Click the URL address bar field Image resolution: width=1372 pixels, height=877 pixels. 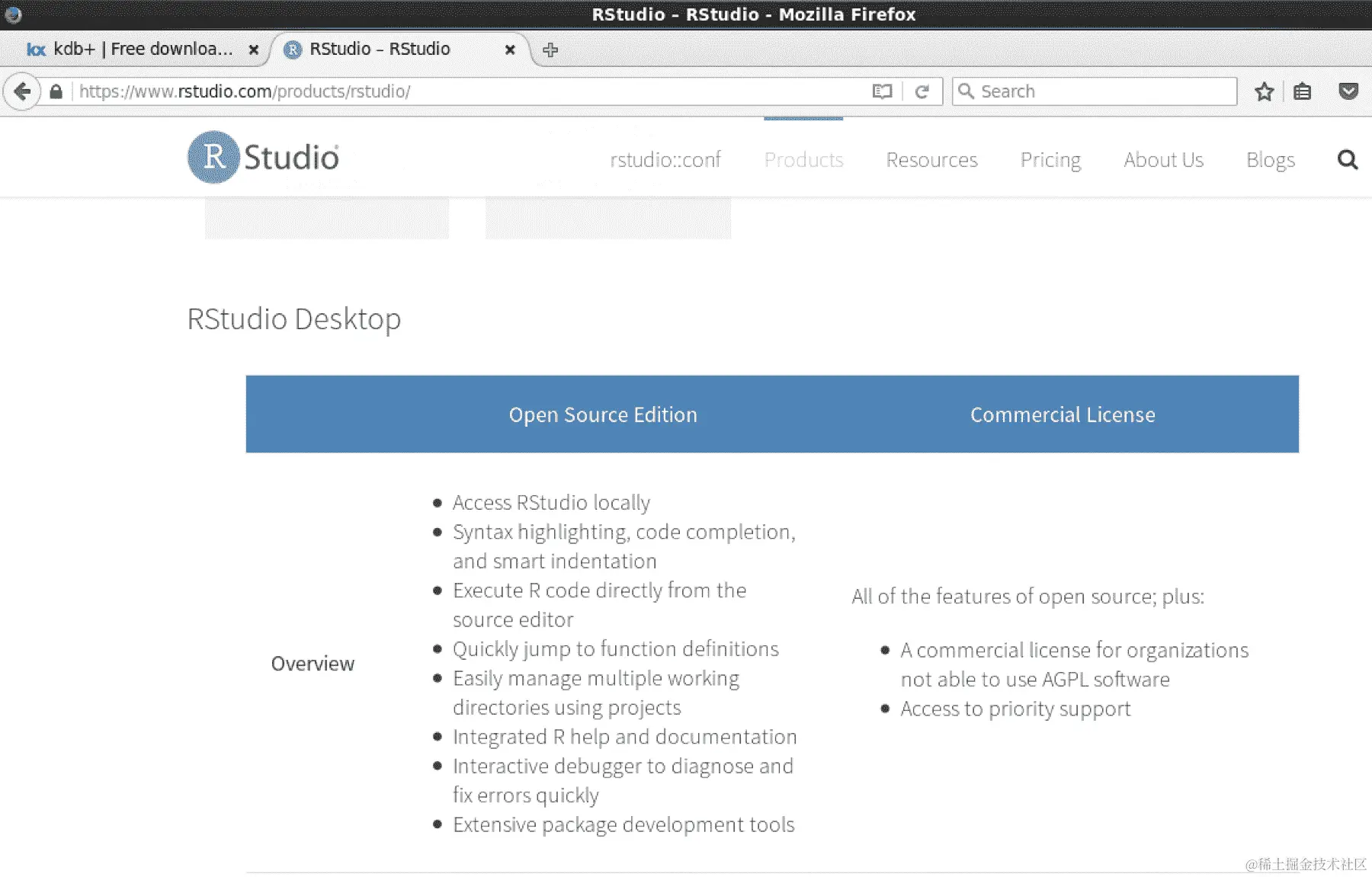click(x=473, y=91)
